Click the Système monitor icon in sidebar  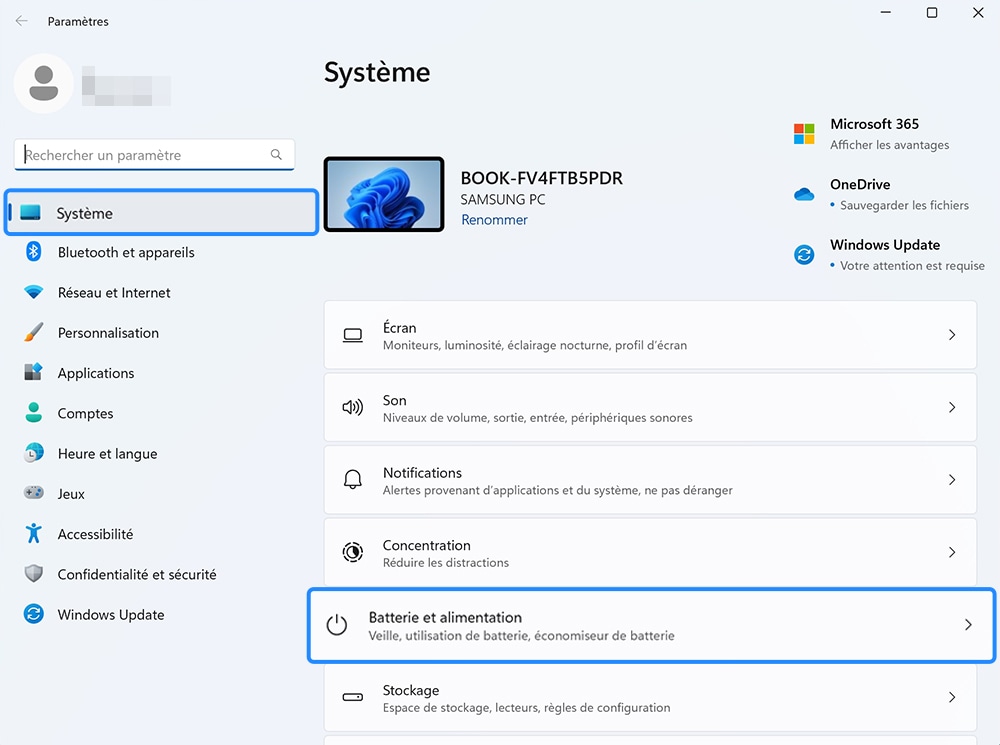30,212
